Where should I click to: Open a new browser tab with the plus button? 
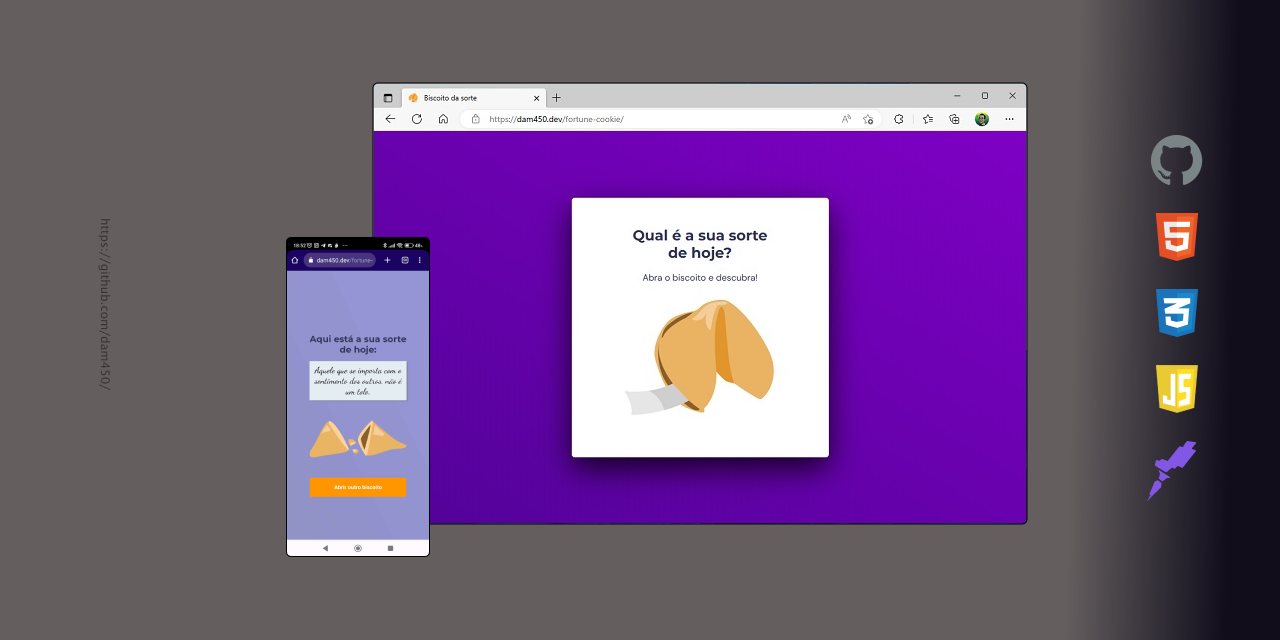[557, 97]
